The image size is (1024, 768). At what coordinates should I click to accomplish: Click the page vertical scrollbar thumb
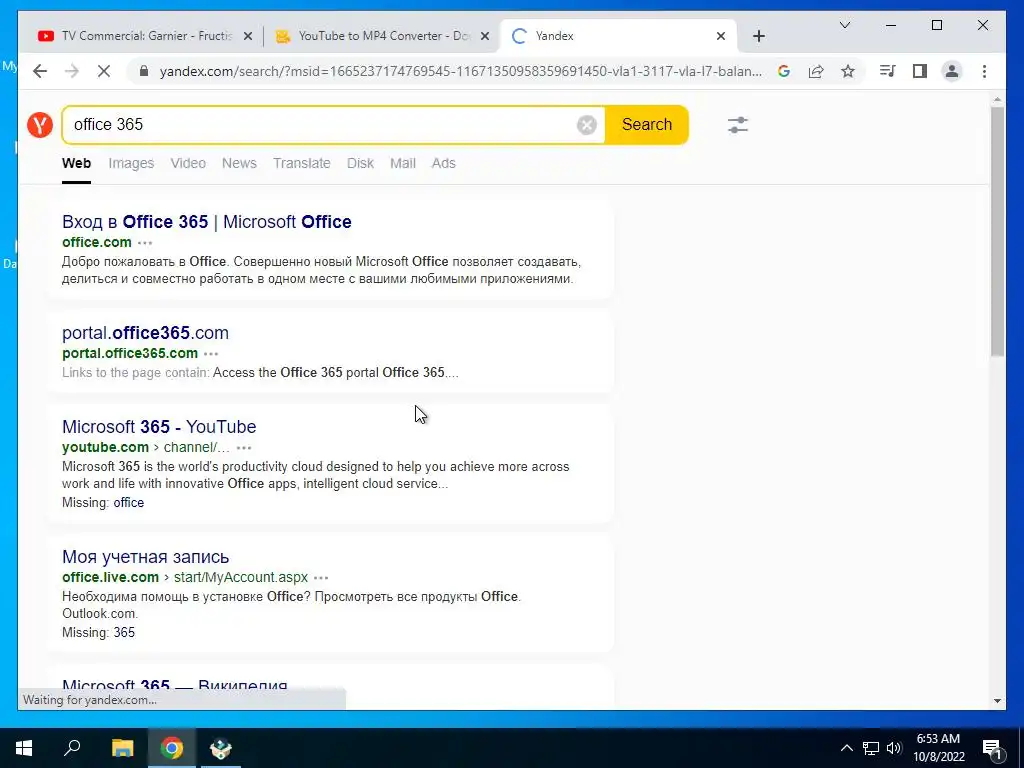click(x=997, y=231)
